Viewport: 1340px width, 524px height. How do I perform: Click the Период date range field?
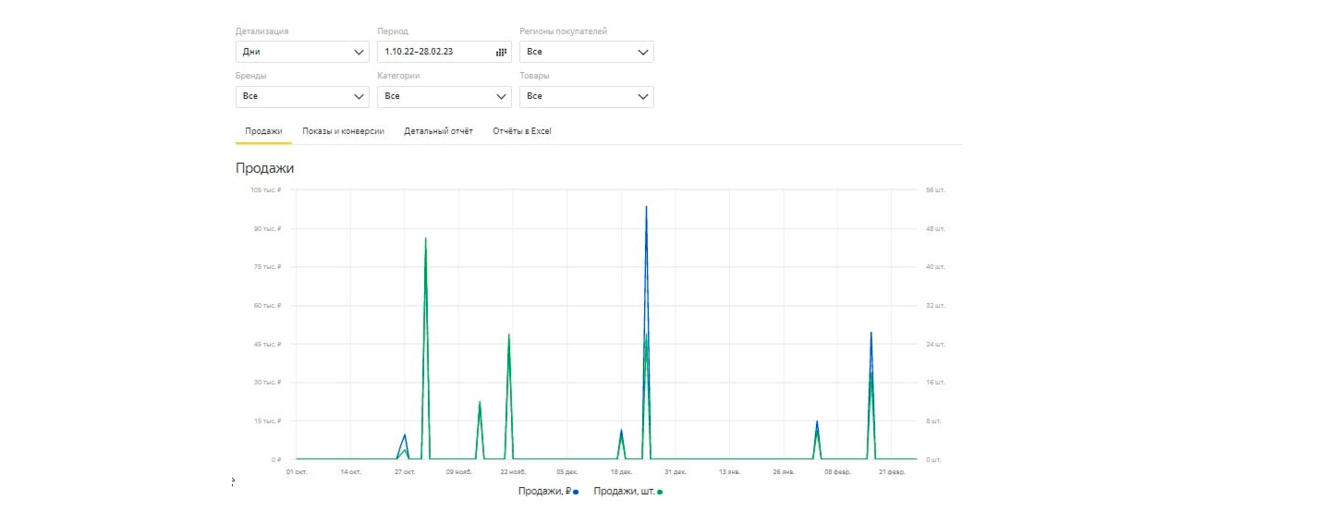pyautogui.click(x=444, y=52)
